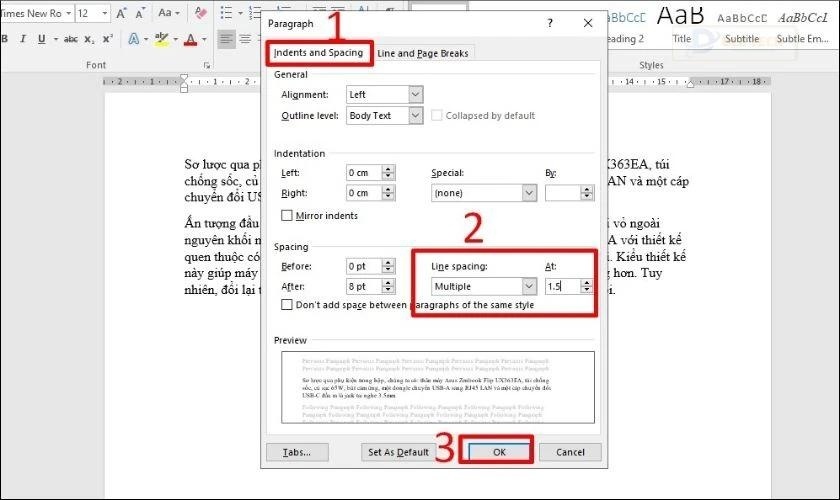The image size is (840, 500).
Task: Click the right indent marker on the ruler
Action: (691, 83)
